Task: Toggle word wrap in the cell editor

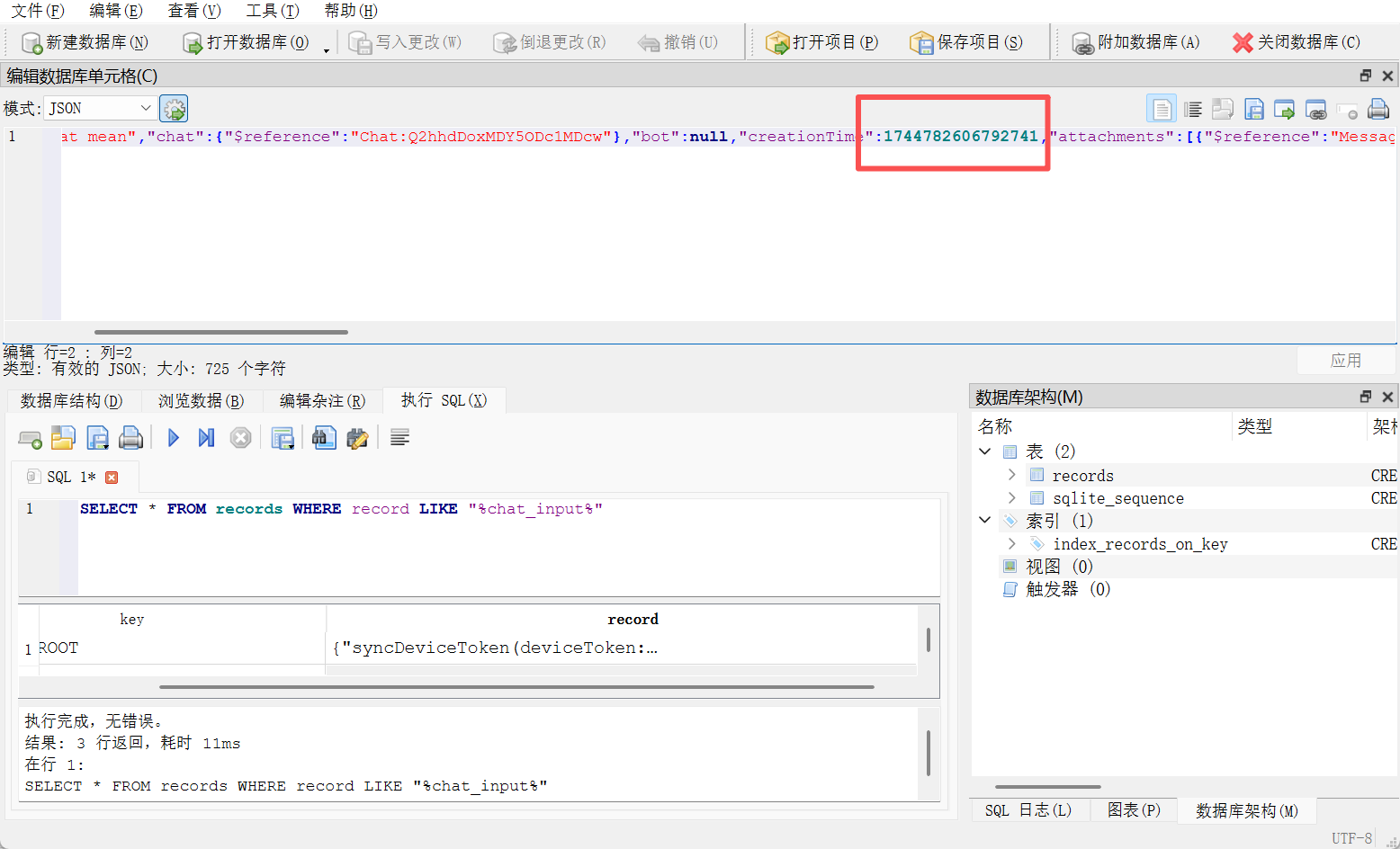Action: (x=1193, y=109)
